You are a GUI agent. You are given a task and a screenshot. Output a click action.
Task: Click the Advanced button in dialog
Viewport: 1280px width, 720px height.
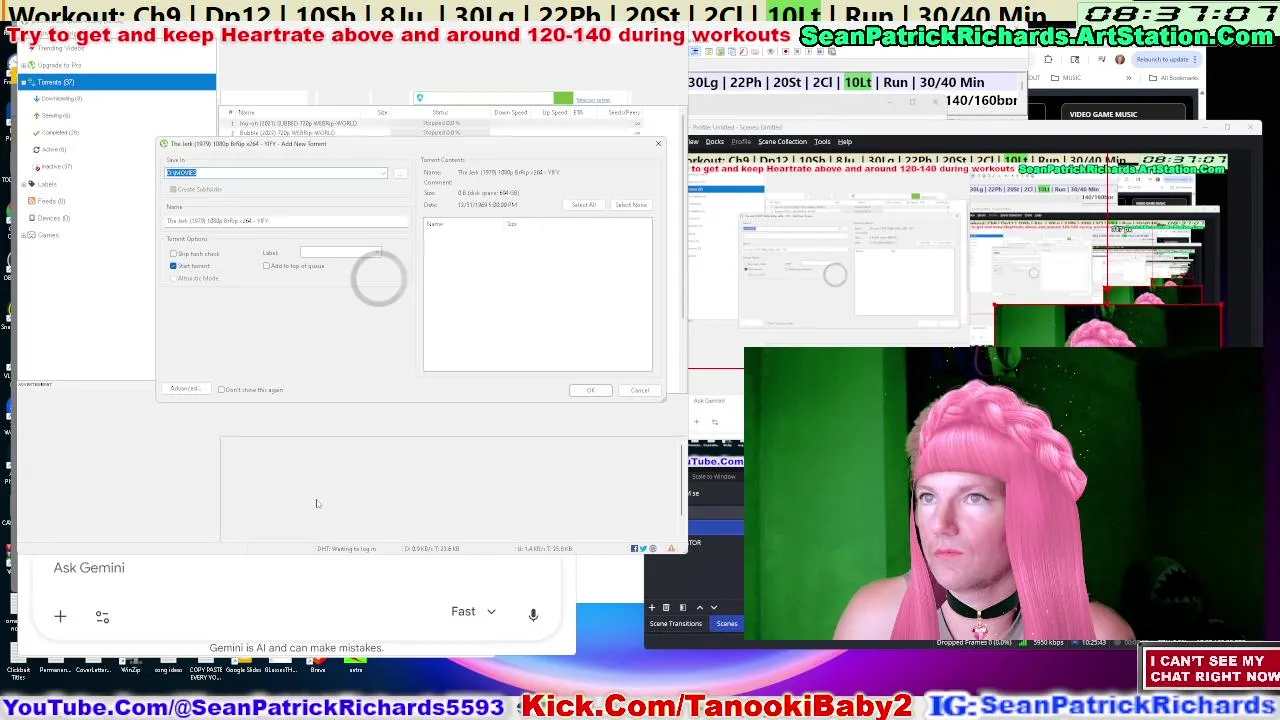point(185,389)
